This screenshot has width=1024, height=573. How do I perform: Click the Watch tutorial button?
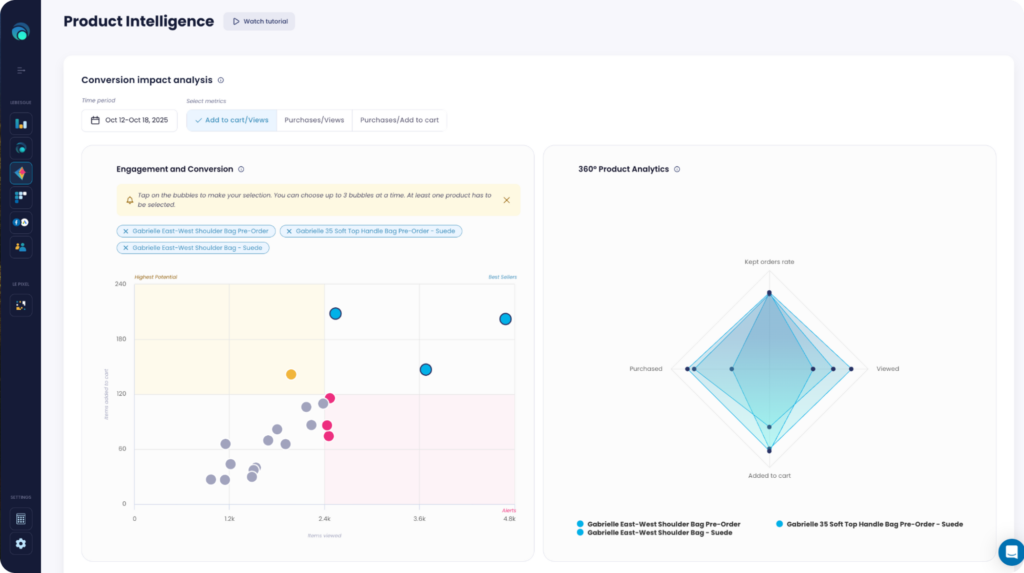click(259, 21)
